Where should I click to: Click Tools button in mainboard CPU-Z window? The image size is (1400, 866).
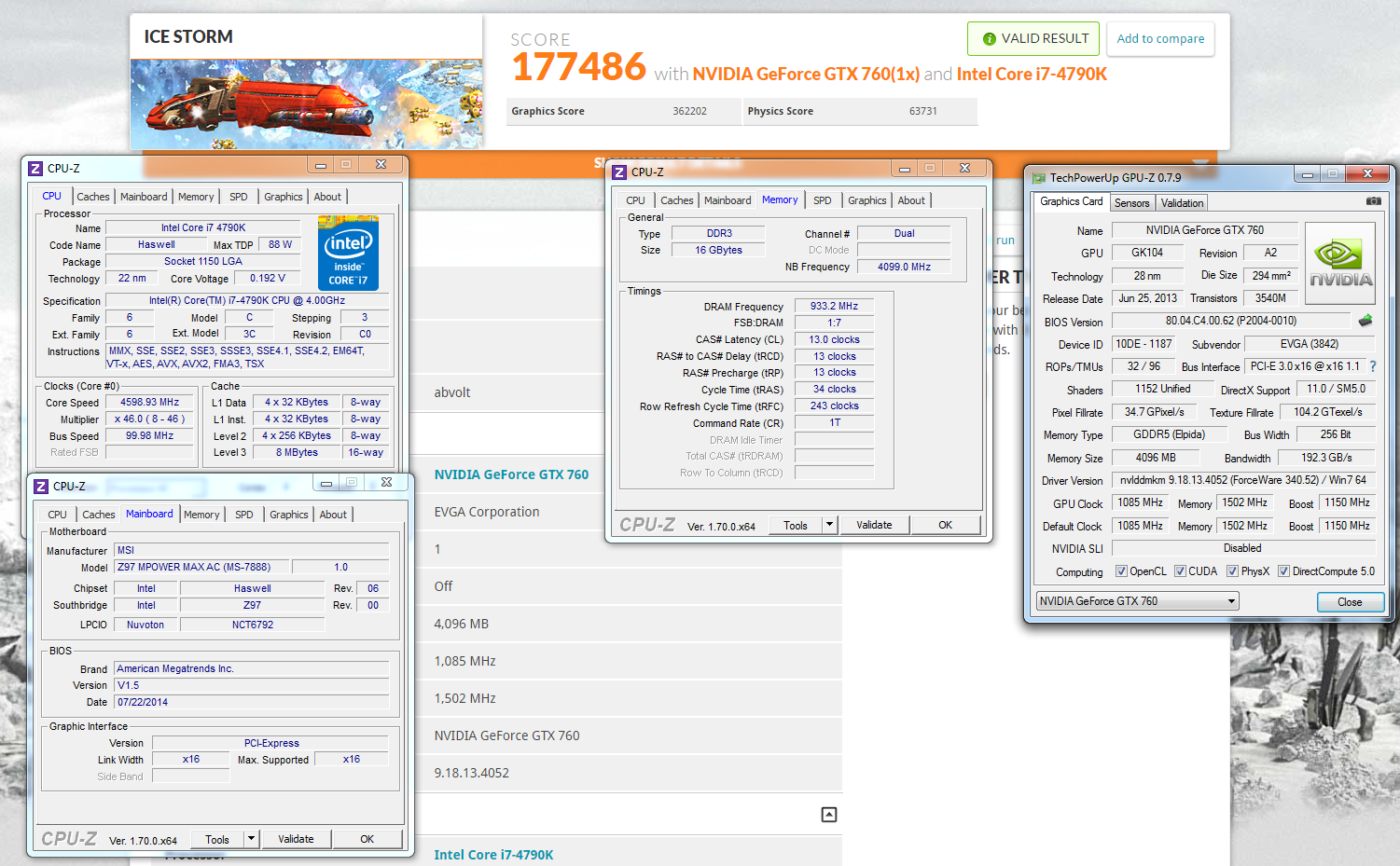coord(217,839)
